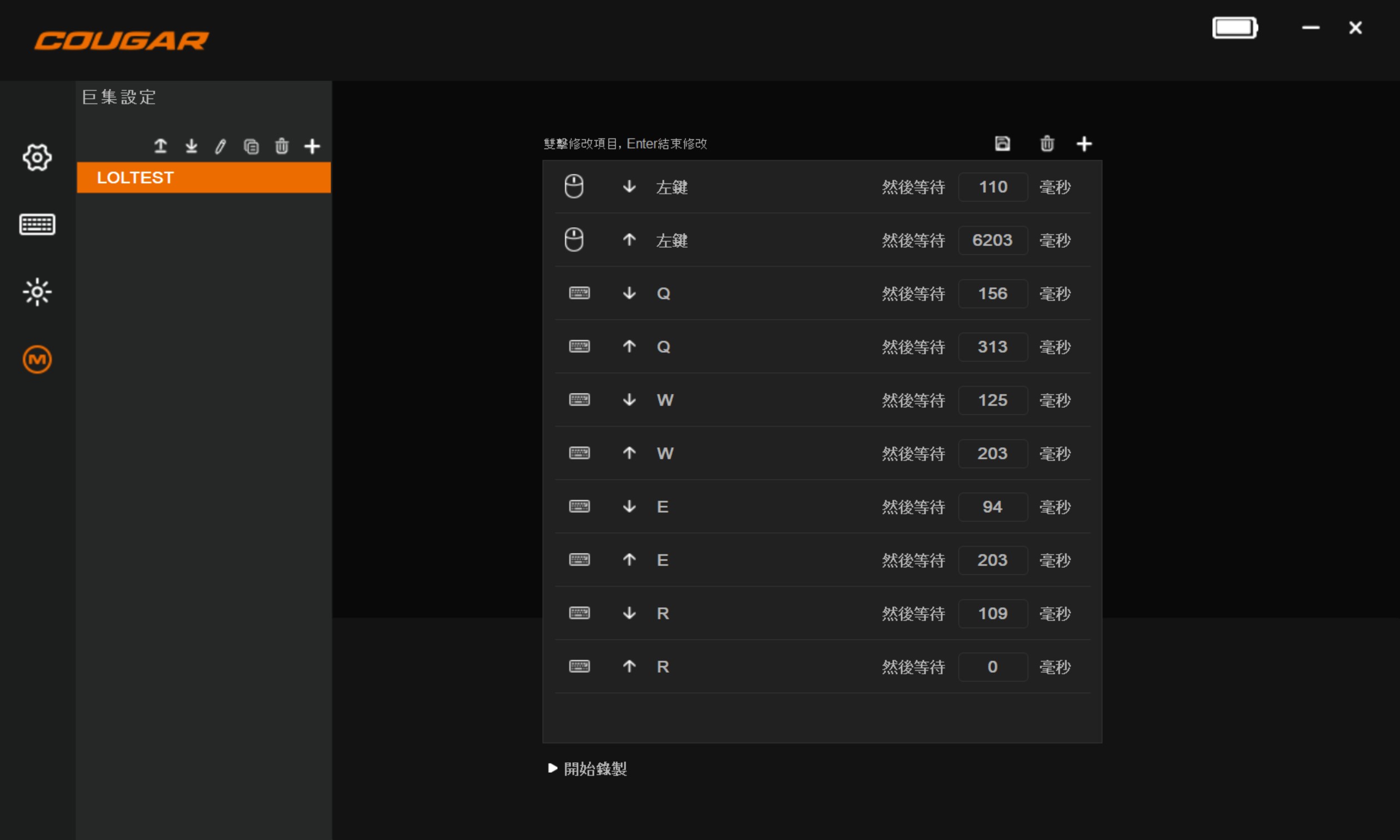Click the battery status indicator

1234,28
